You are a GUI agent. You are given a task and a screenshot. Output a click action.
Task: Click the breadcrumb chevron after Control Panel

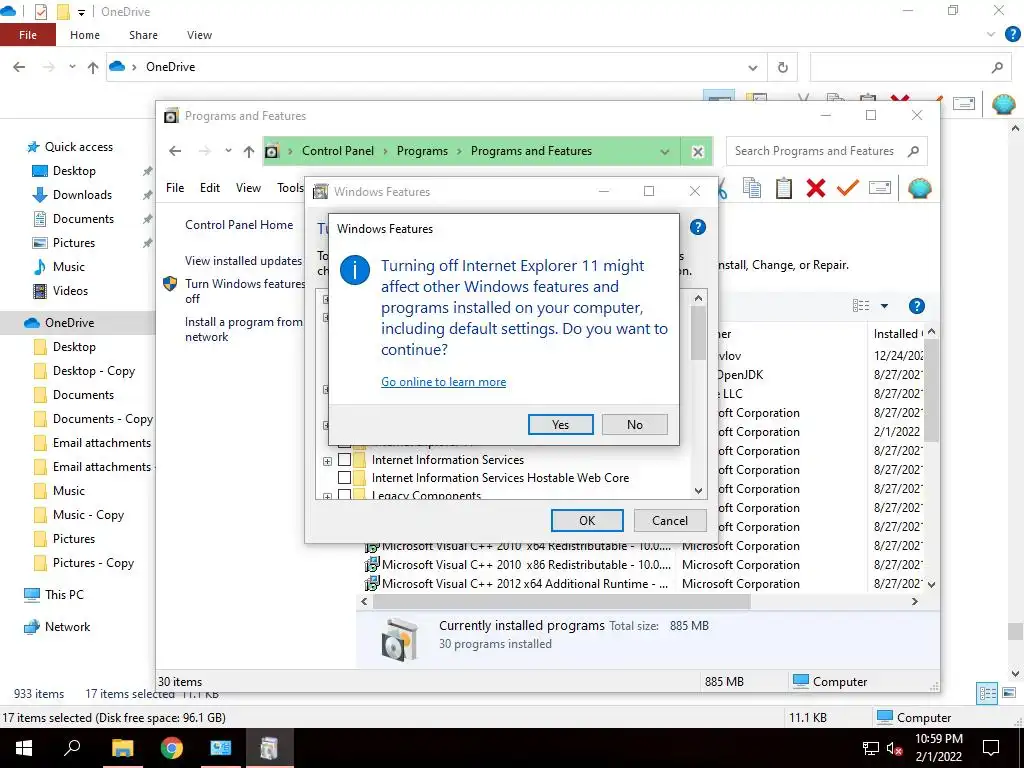coord(385,152)
